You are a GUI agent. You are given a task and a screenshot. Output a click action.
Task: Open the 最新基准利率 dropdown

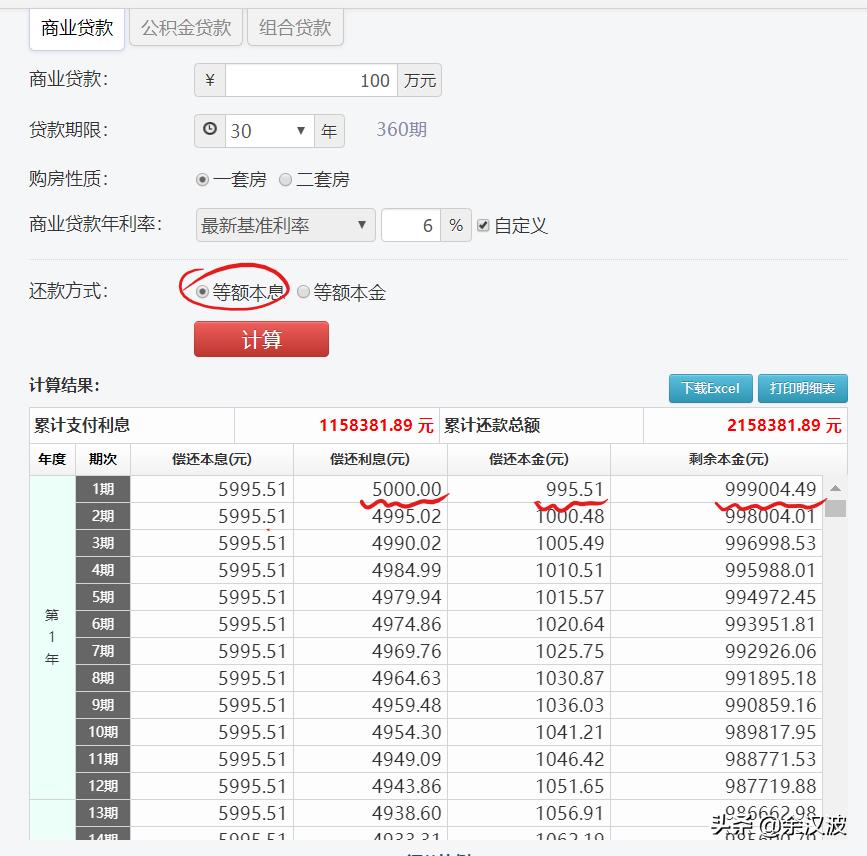(x=285, y=224)
